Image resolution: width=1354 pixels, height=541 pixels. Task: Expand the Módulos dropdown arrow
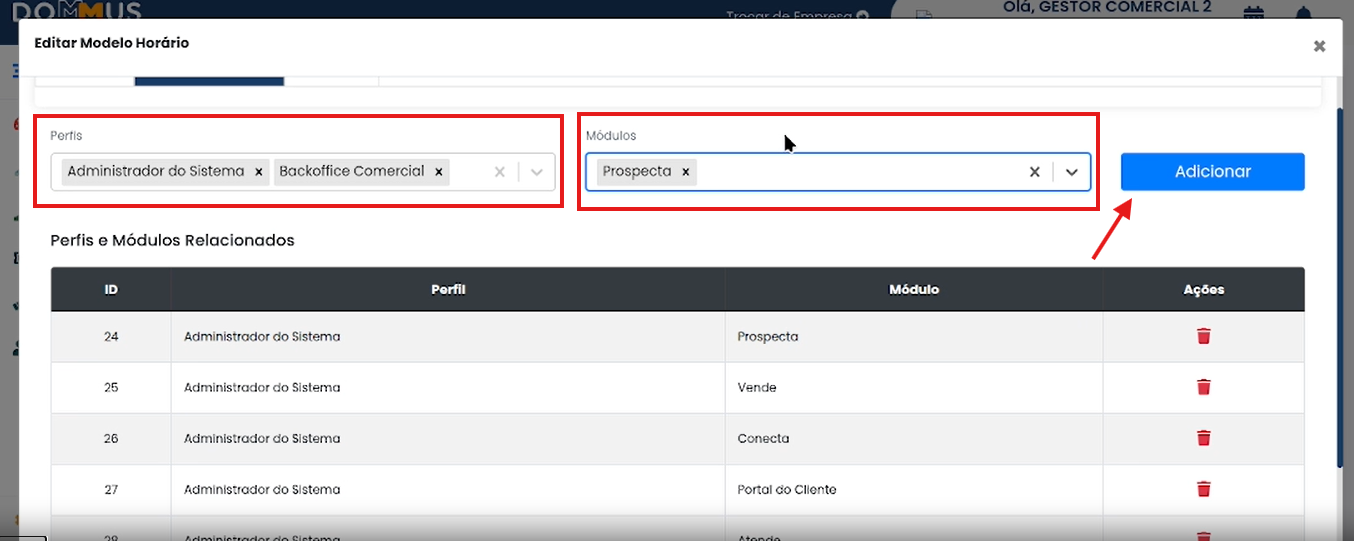pyautogui.click(x=1072, y=172)
